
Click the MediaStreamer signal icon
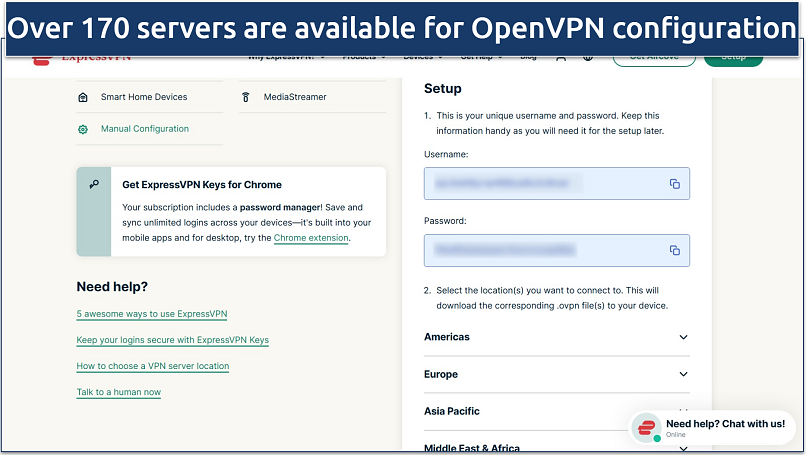click(x=245, y=97)
